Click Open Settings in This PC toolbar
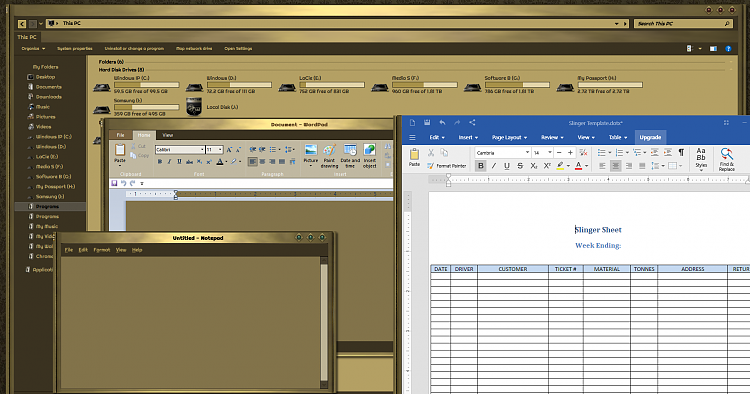Screen dimensions: 750x394 coord(238,49)
